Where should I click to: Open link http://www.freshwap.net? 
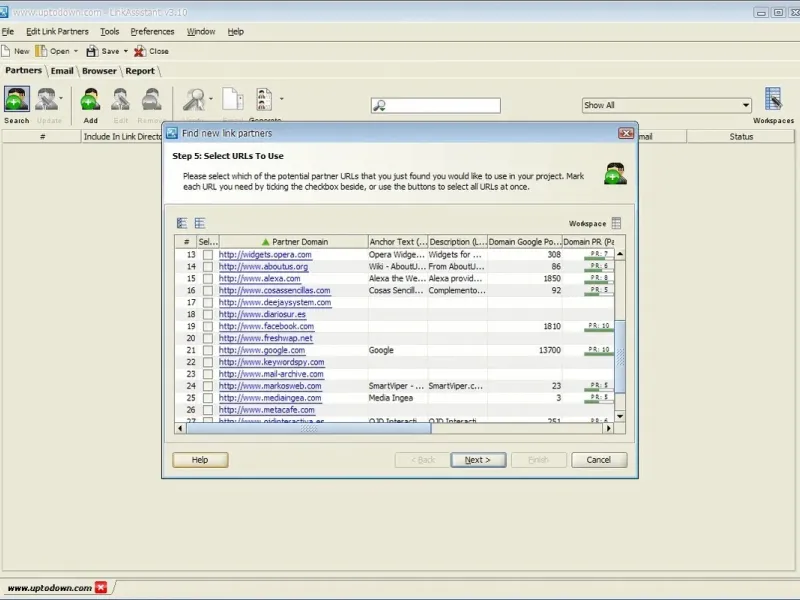(x=266, y=338)
